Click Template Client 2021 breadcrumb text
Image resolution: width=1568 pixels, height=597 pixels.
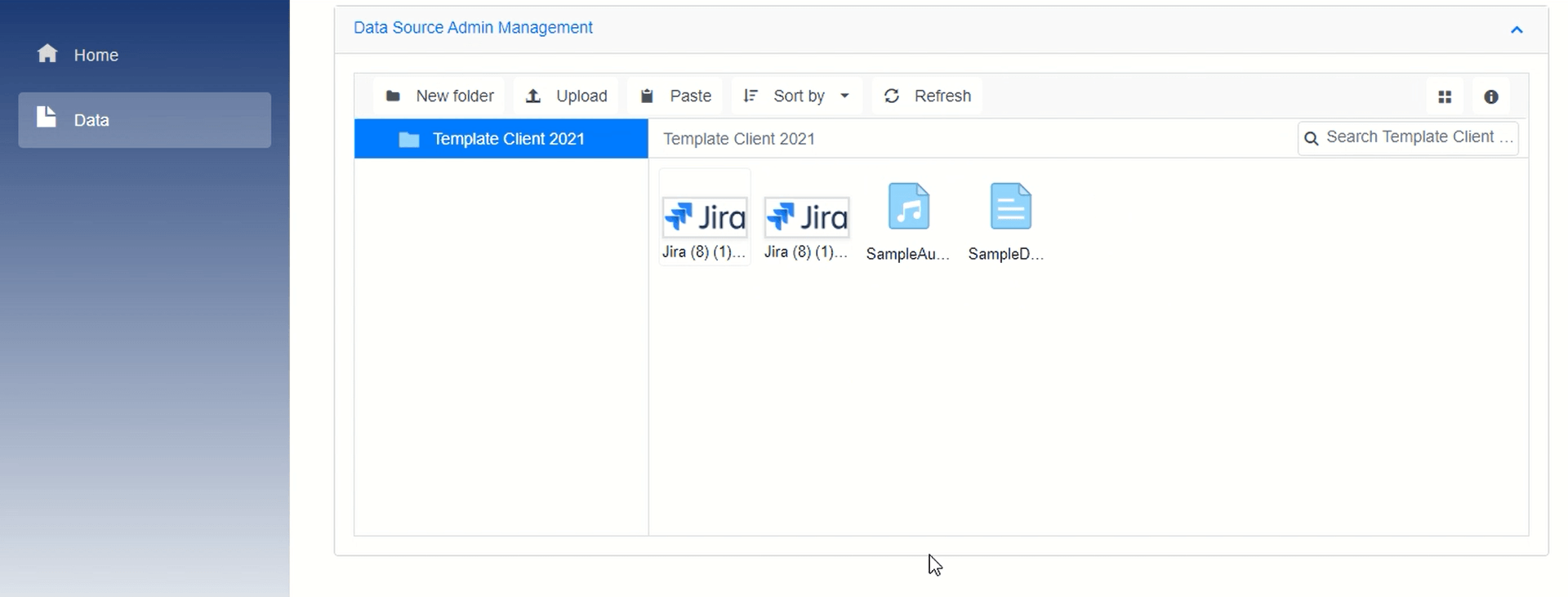pos(739,139)
